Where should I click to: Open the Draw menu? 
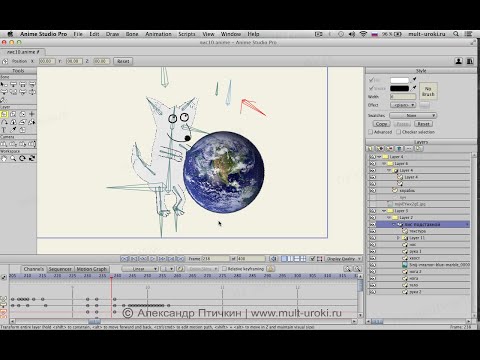point(112,34)
